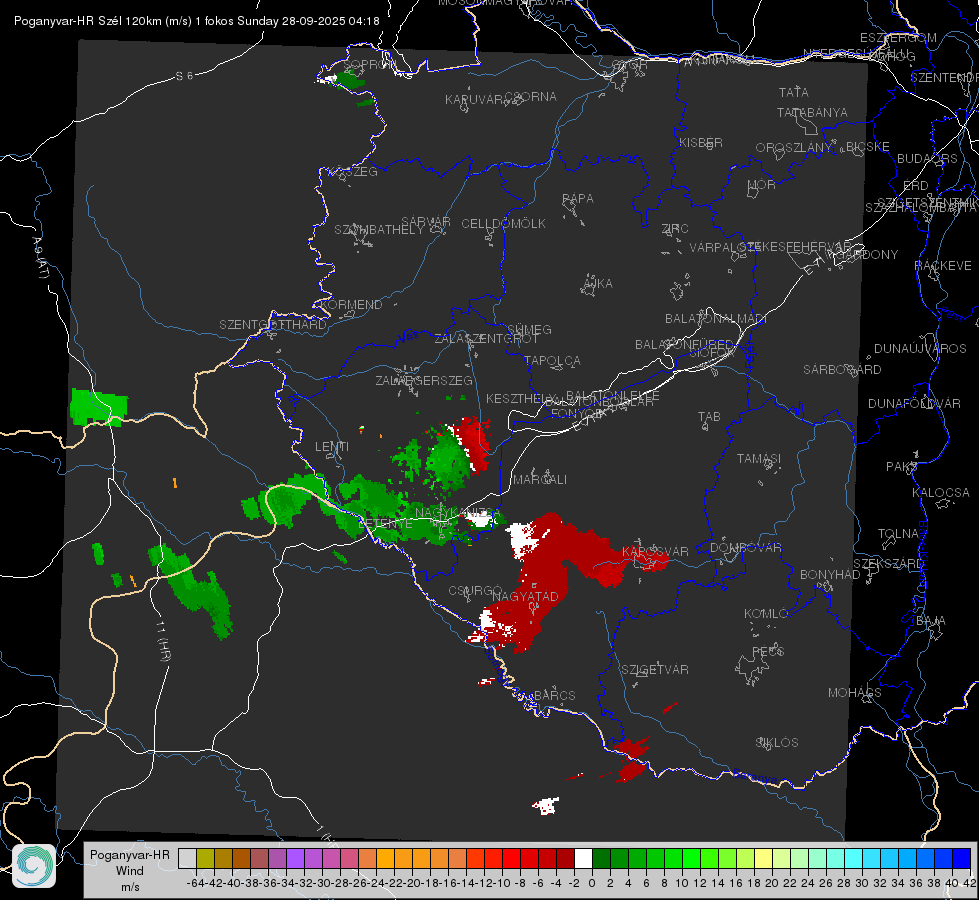Select the TOLNA town label
979x900 pixels.
[898, 534]
